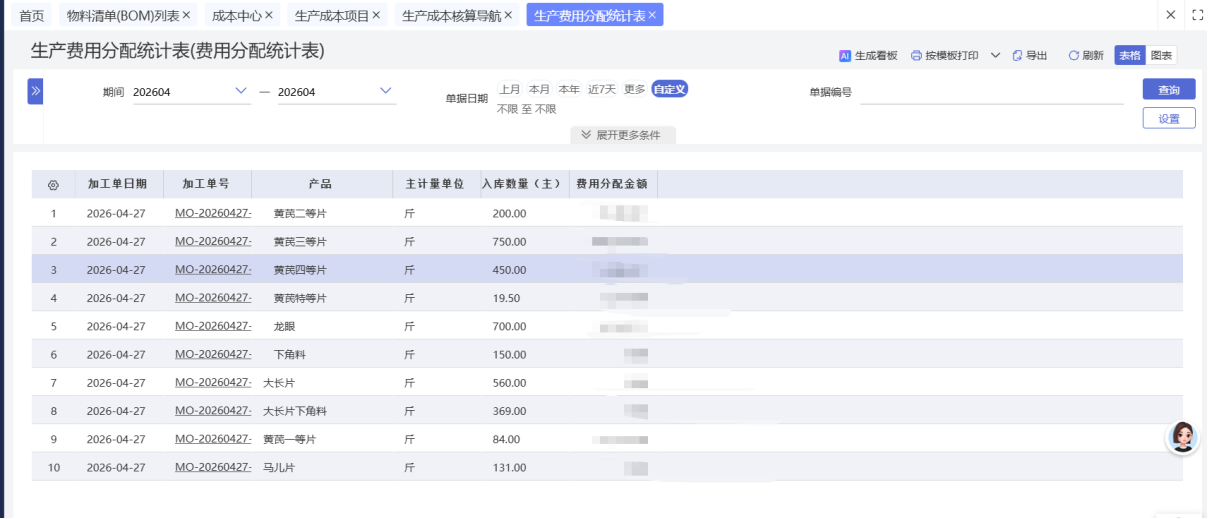
Task: Open MO-20260427 link for 黄芪二等片
Action: tap(213, 213)
